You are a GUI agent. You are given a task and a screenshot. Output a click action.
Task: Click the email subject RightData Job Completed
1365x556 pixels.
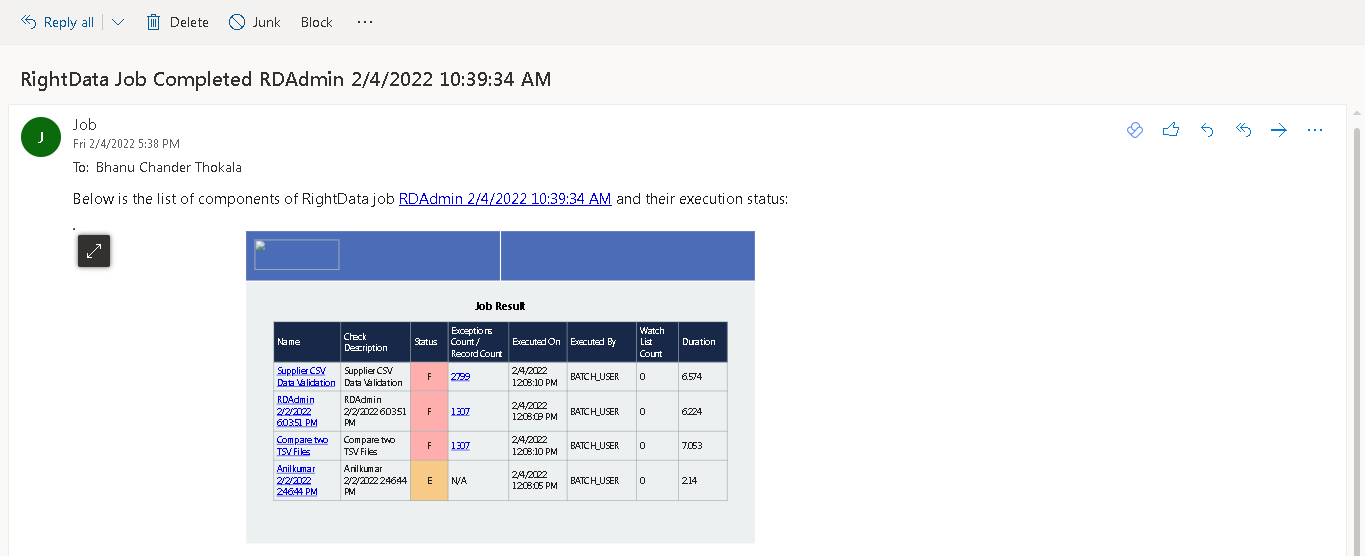(x=286, y=79)
